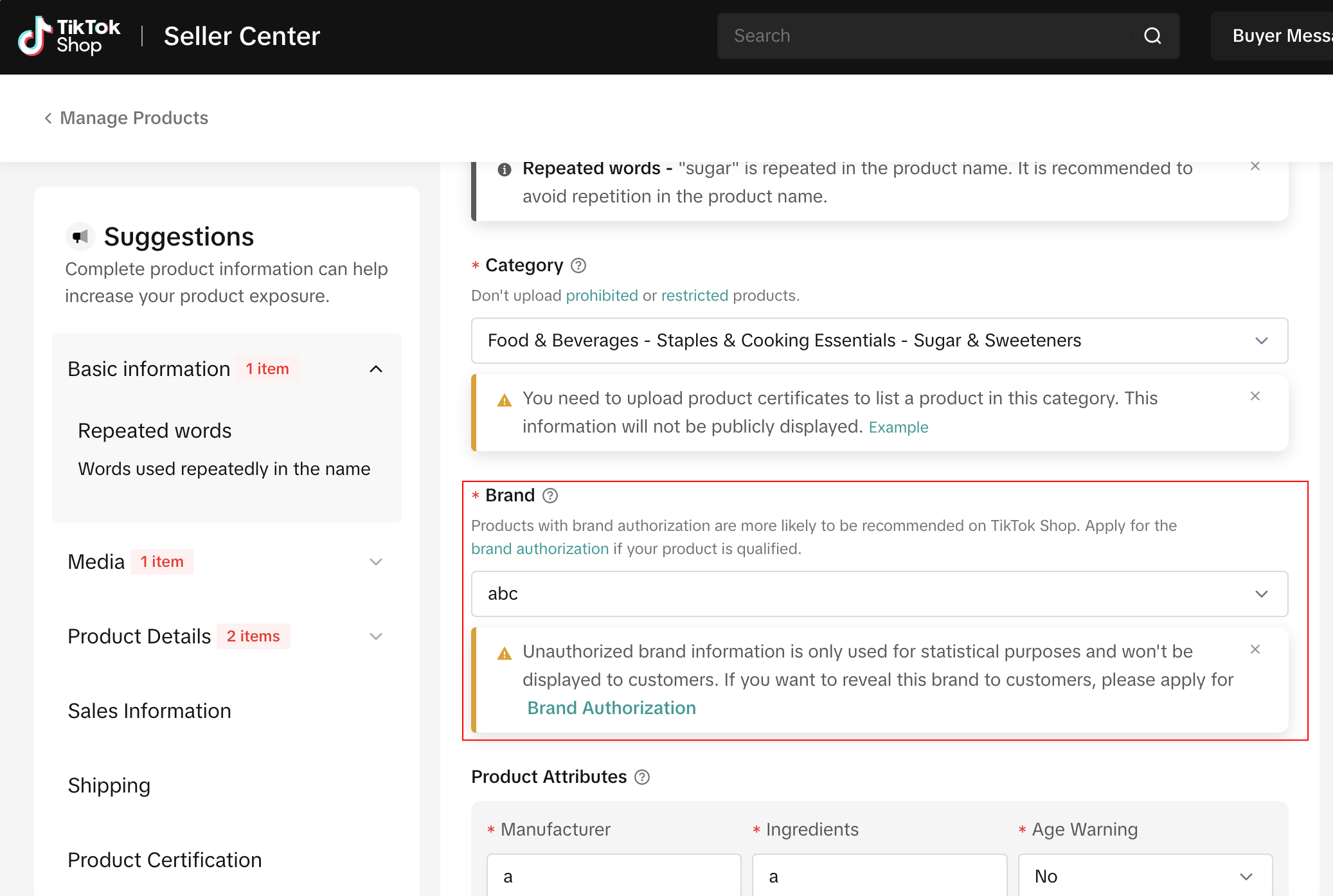Click the Category help question icon

click(578, 265)
